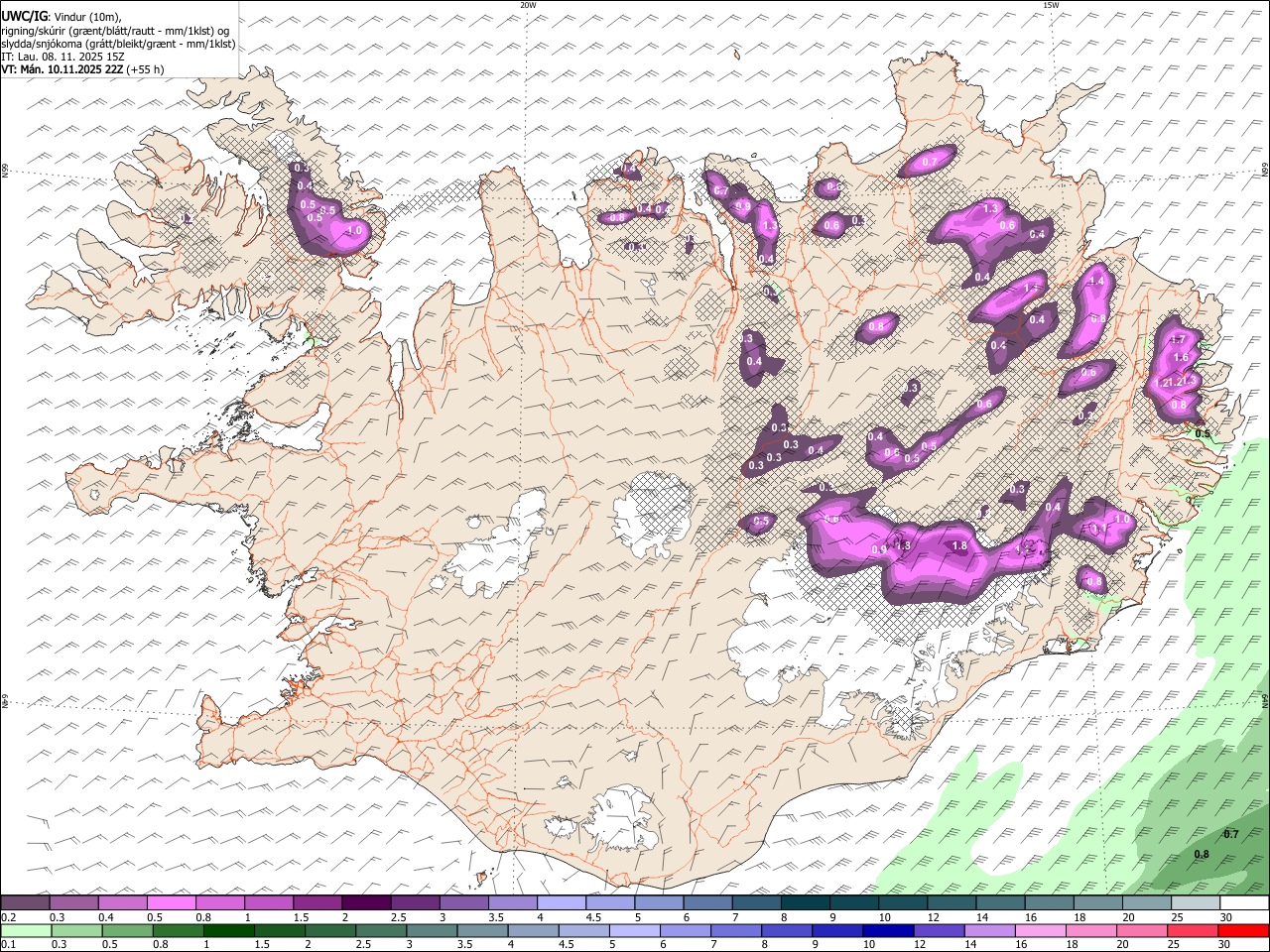
Task: Click the '15W' longitude label
Action: click(x=1051, y=6)
